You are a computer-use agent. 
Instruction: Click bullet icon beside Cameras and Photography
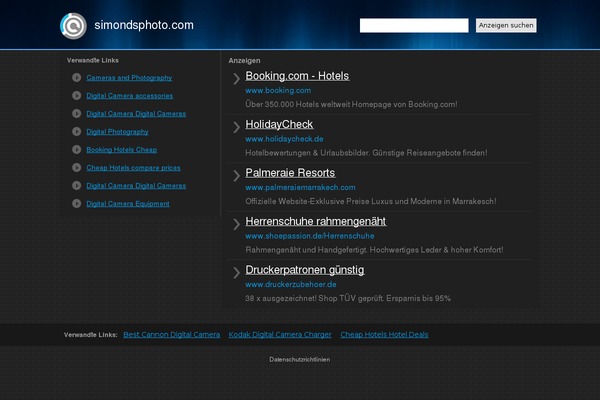[x=77, y=78]
